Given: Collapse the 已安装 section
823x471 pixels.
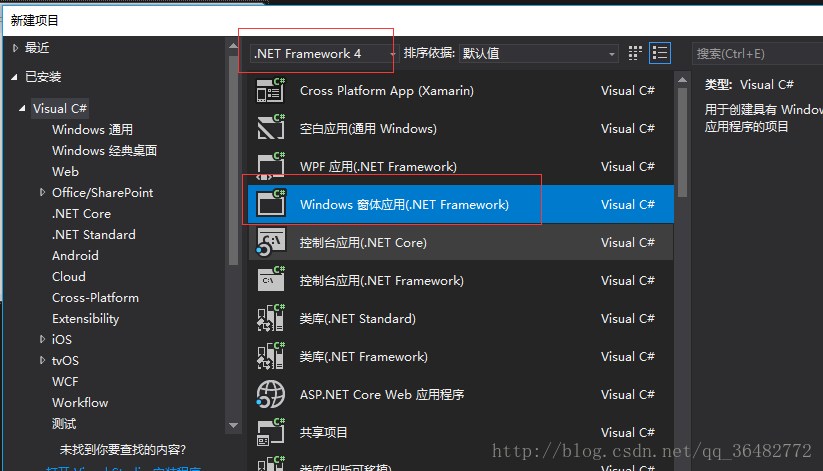Looking at the screenshot, I should point(15,77).
